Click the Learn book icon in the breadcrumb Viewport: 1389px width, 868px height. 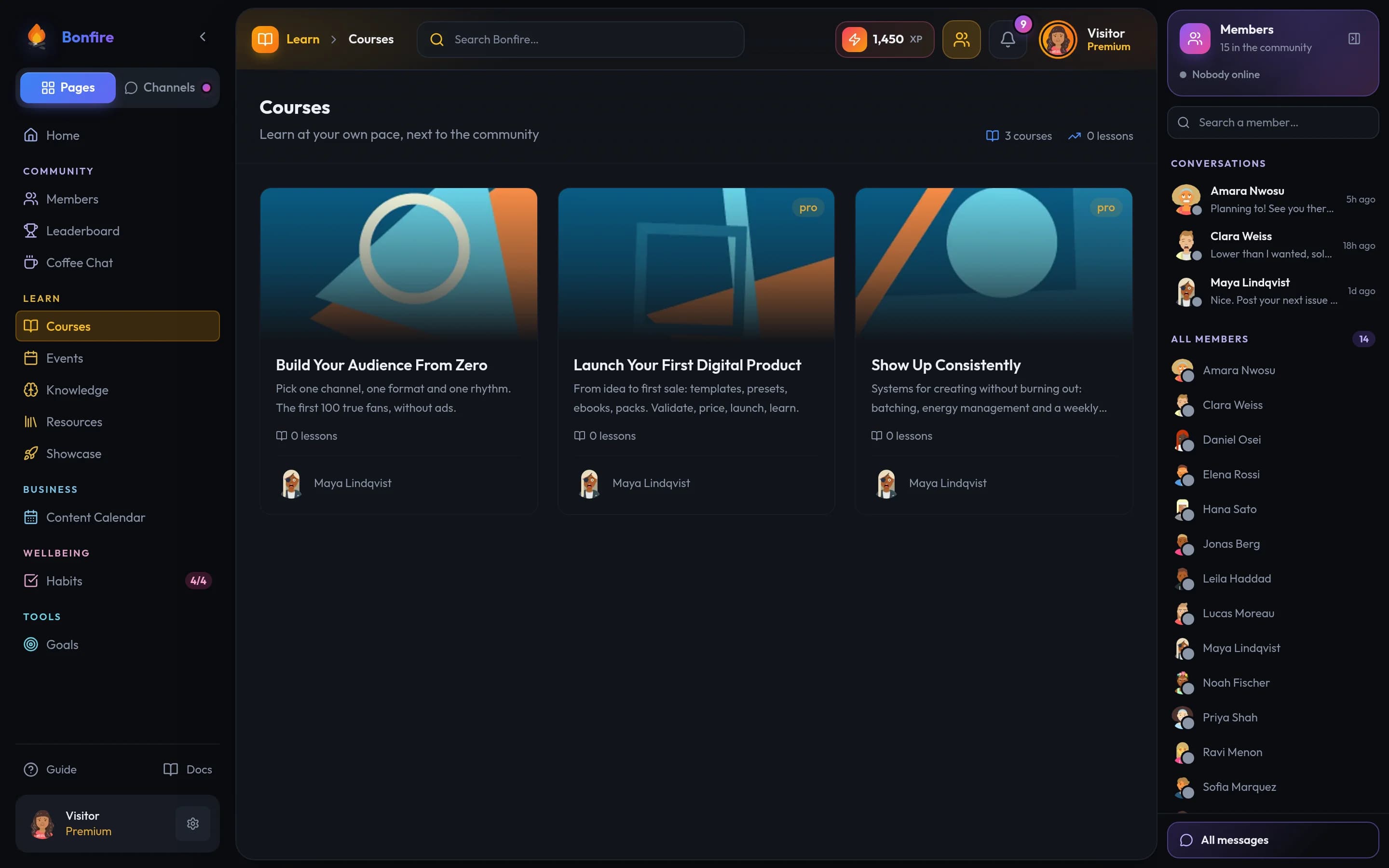click(265, 39)
